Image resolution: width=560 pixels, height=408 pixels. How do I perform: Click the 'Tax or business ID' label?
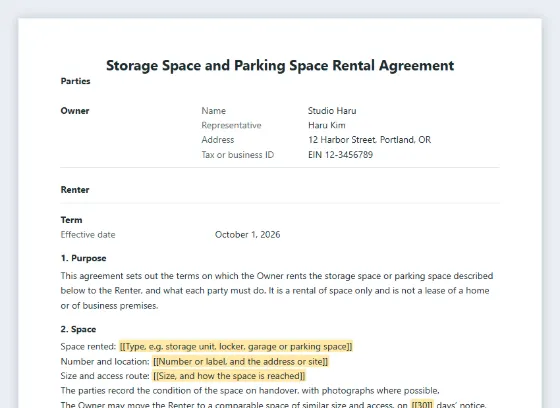click(238, 155)
